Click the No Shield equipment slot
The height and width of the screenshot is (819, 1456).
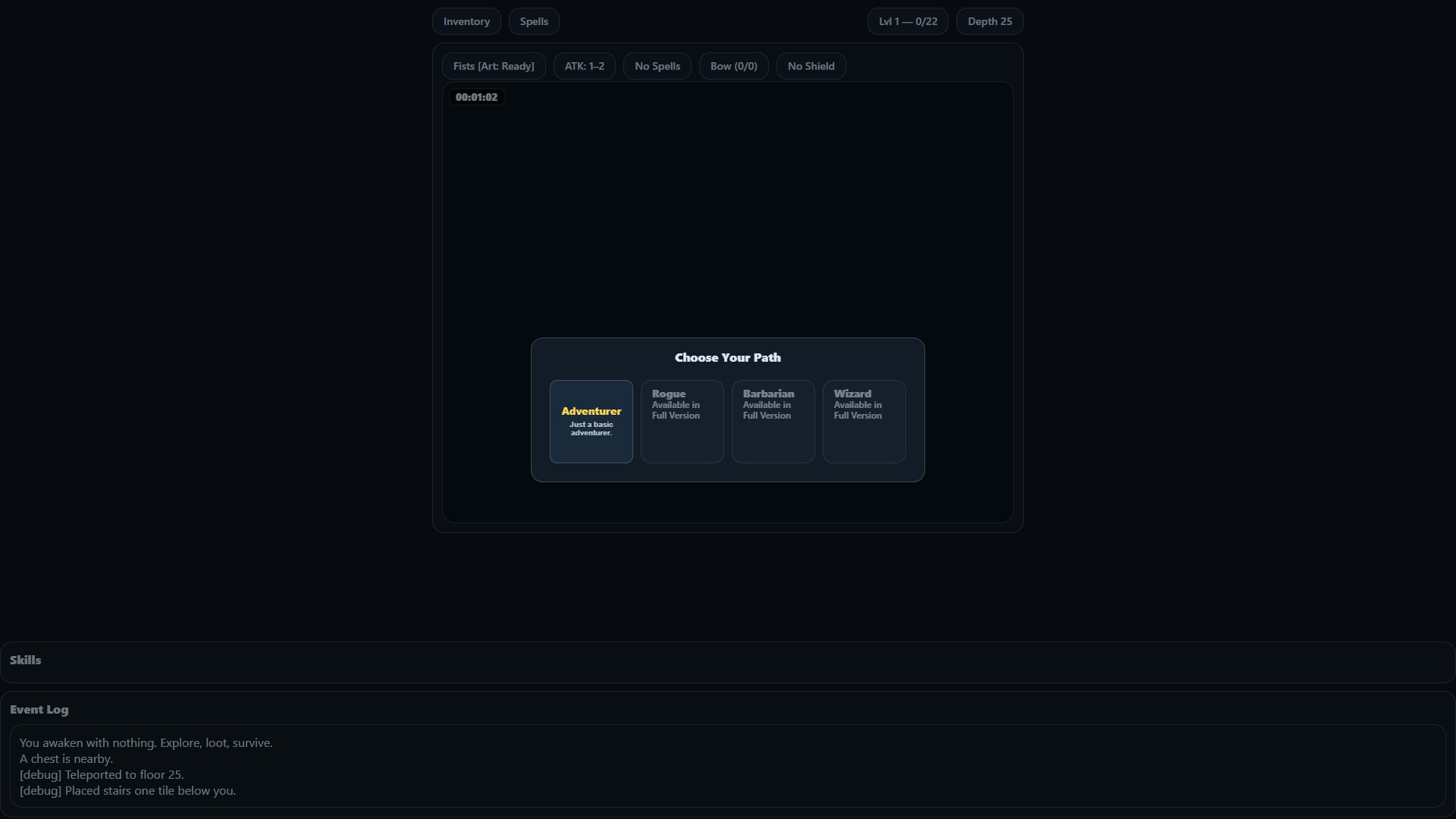(811, 66)
